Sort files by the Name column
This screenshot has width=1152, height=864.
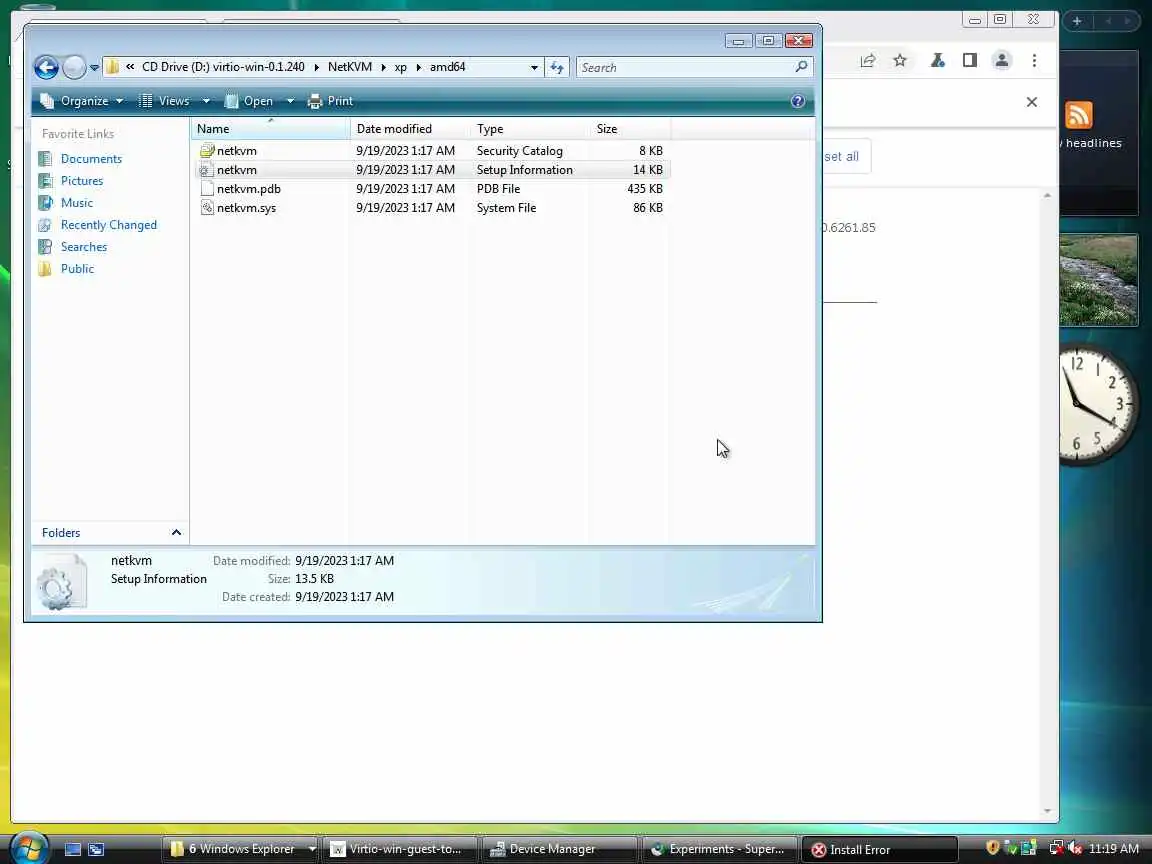tap(270, 129)
